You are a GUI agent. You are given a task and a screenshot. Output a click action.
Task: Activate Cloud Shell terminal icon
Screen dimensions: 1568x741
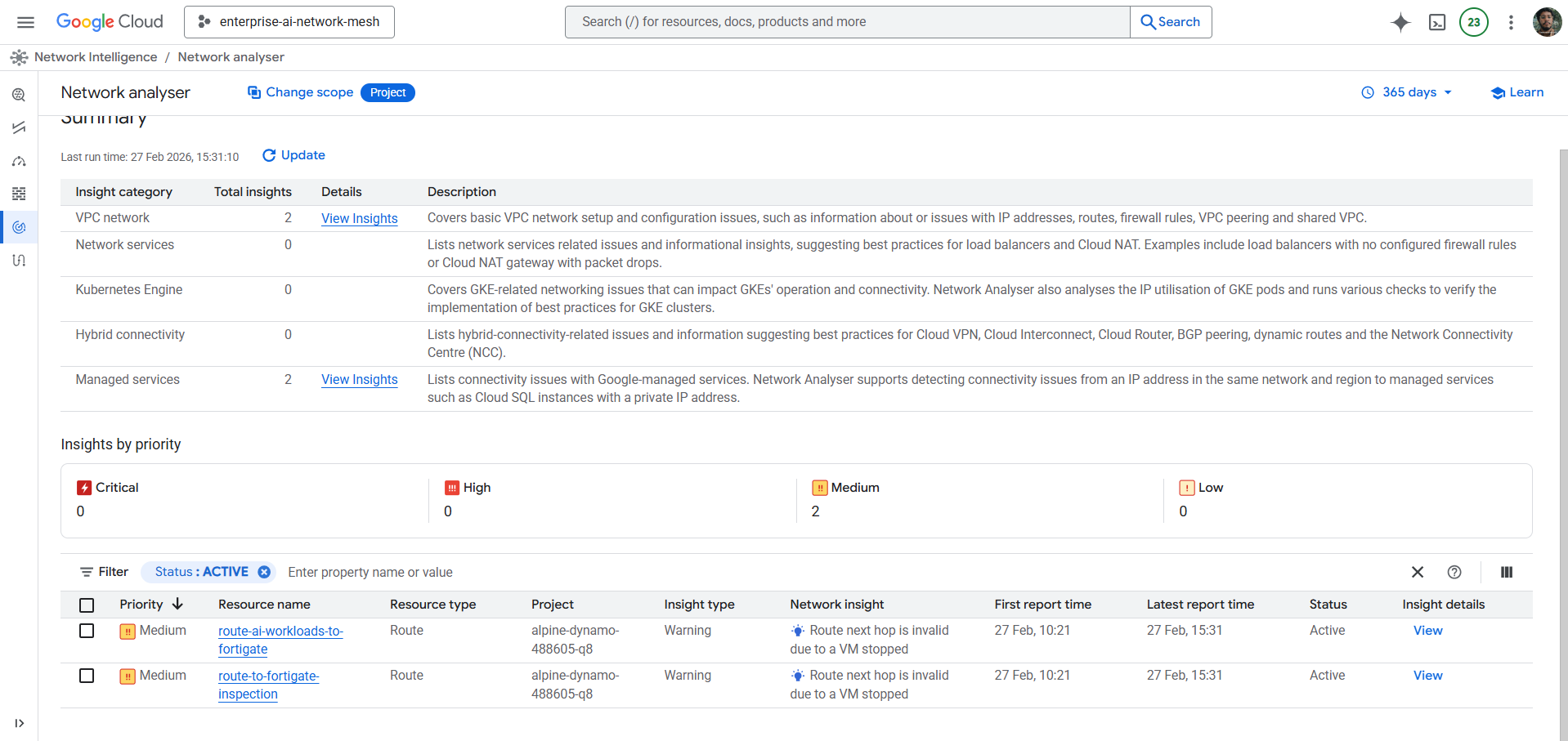[1437, 22]
